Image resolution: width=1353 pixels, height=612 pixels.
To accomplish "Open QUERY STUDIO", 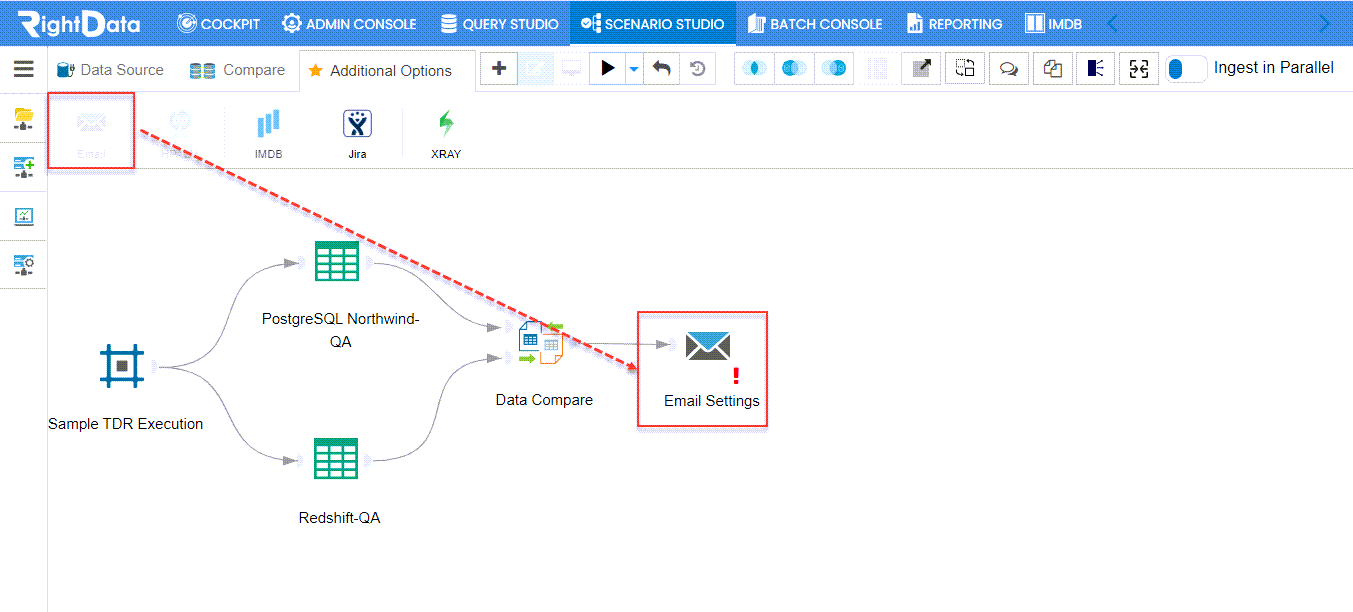I will [499, 23].
